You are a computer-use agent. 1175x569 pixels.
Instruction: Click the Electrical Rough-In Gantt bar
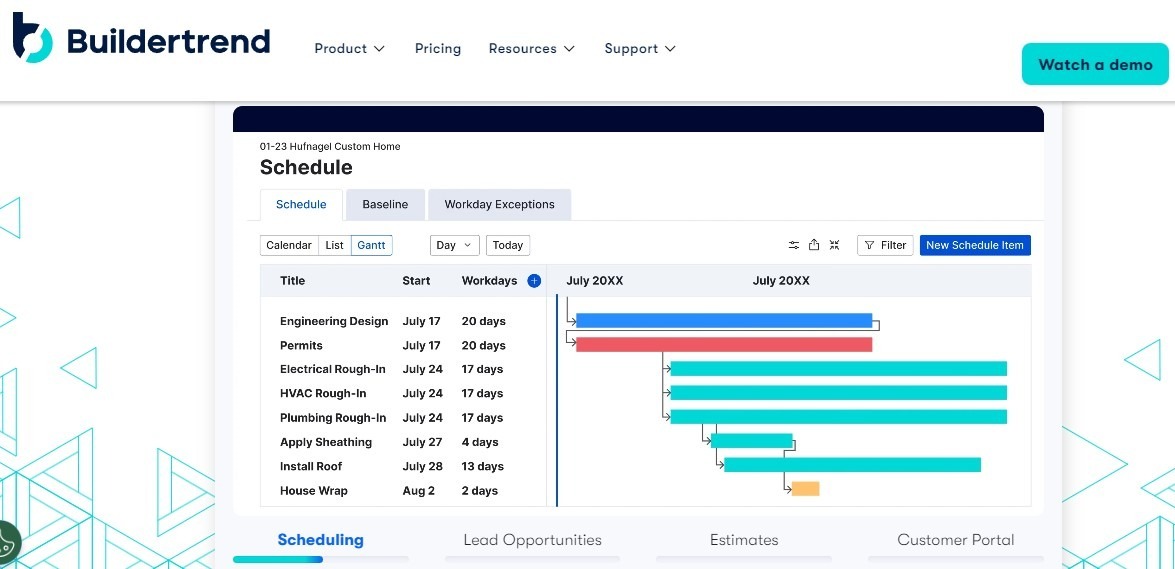point(839,368)
